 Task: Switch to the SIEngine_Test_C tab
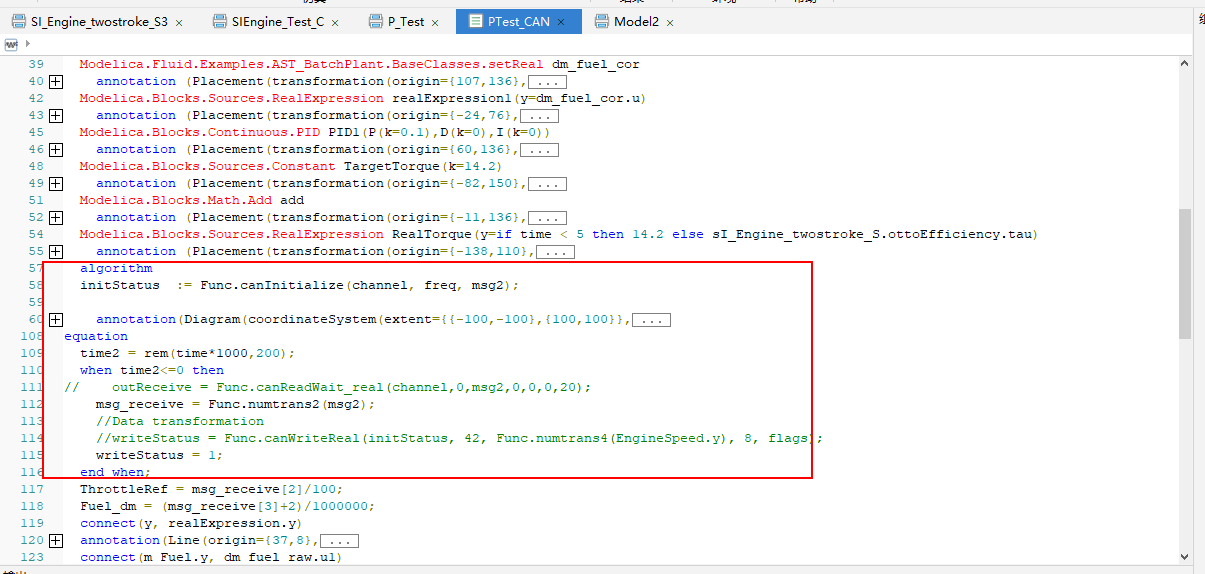point(277,21)
